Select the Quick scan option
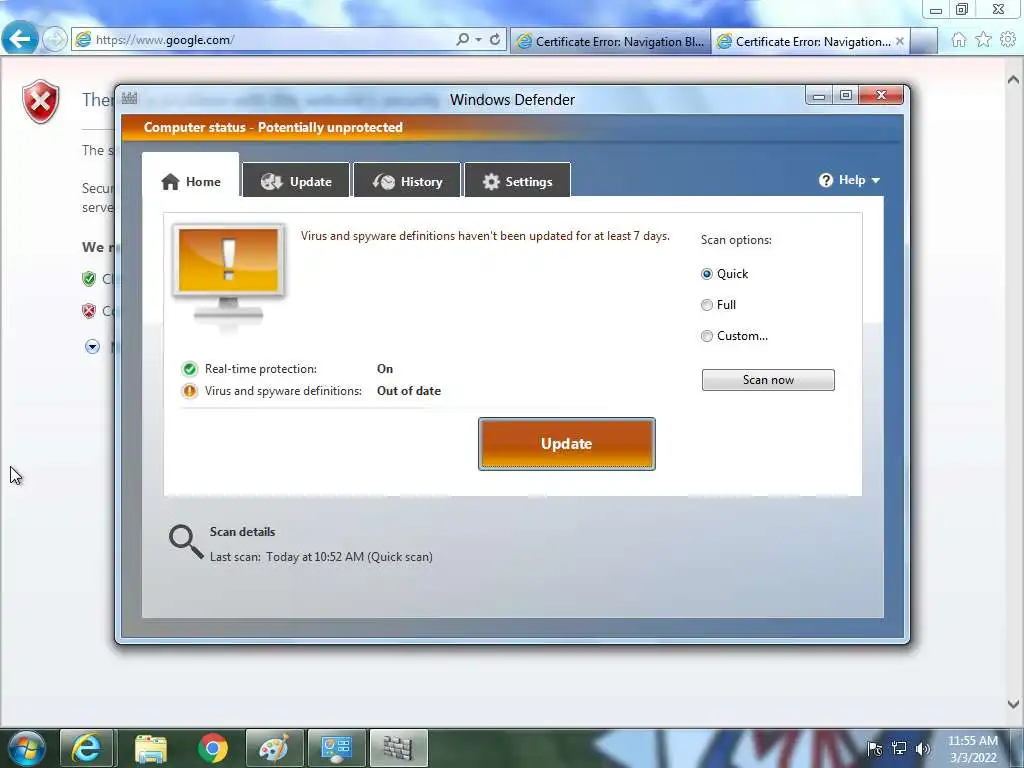The width and height of the screenshot is (1024, 768). 707,274
